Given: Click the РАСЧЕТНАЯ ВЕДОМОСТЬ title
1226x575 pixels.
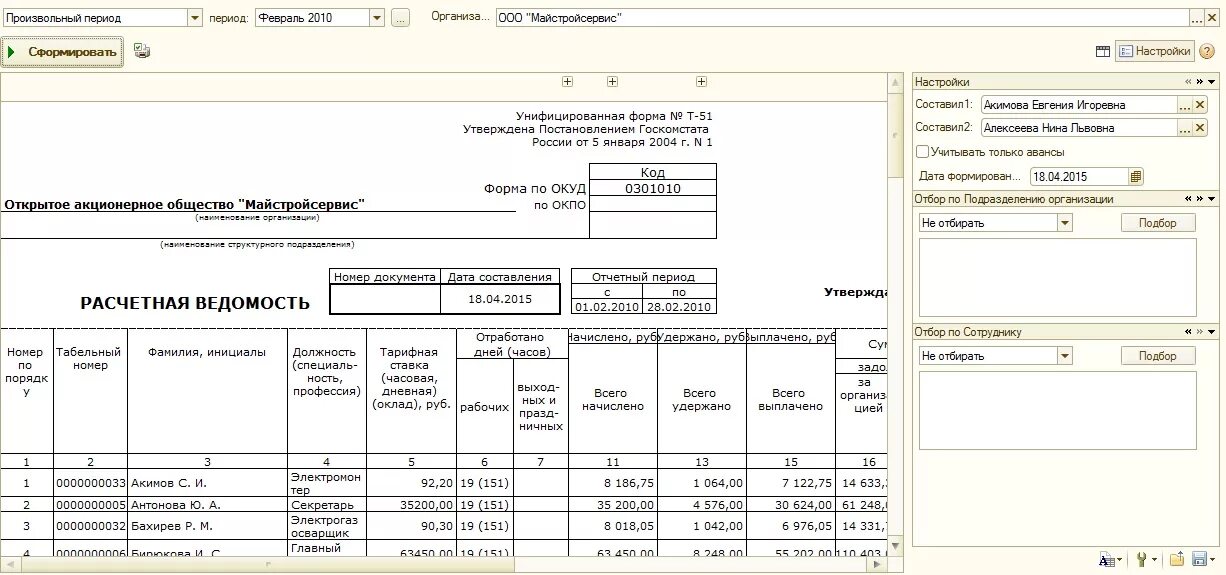Looking at the screenshot, I should tap(195, 303).
